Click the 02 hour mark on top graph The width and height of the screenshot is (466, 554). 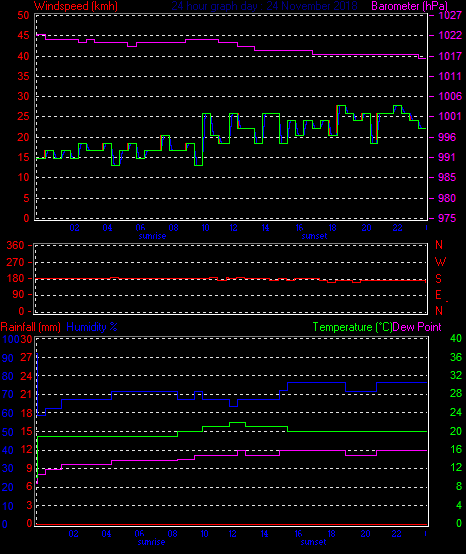tap(75, 228)
